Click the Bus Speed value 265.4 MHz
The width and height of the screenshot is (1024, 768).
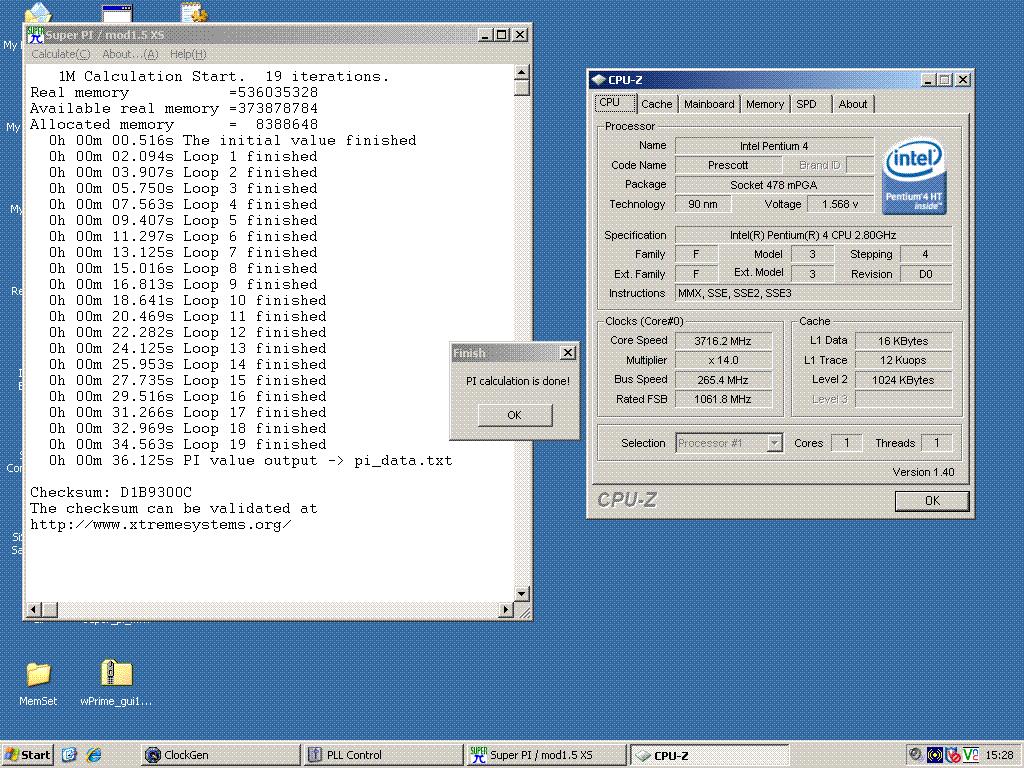coord(723,380)
